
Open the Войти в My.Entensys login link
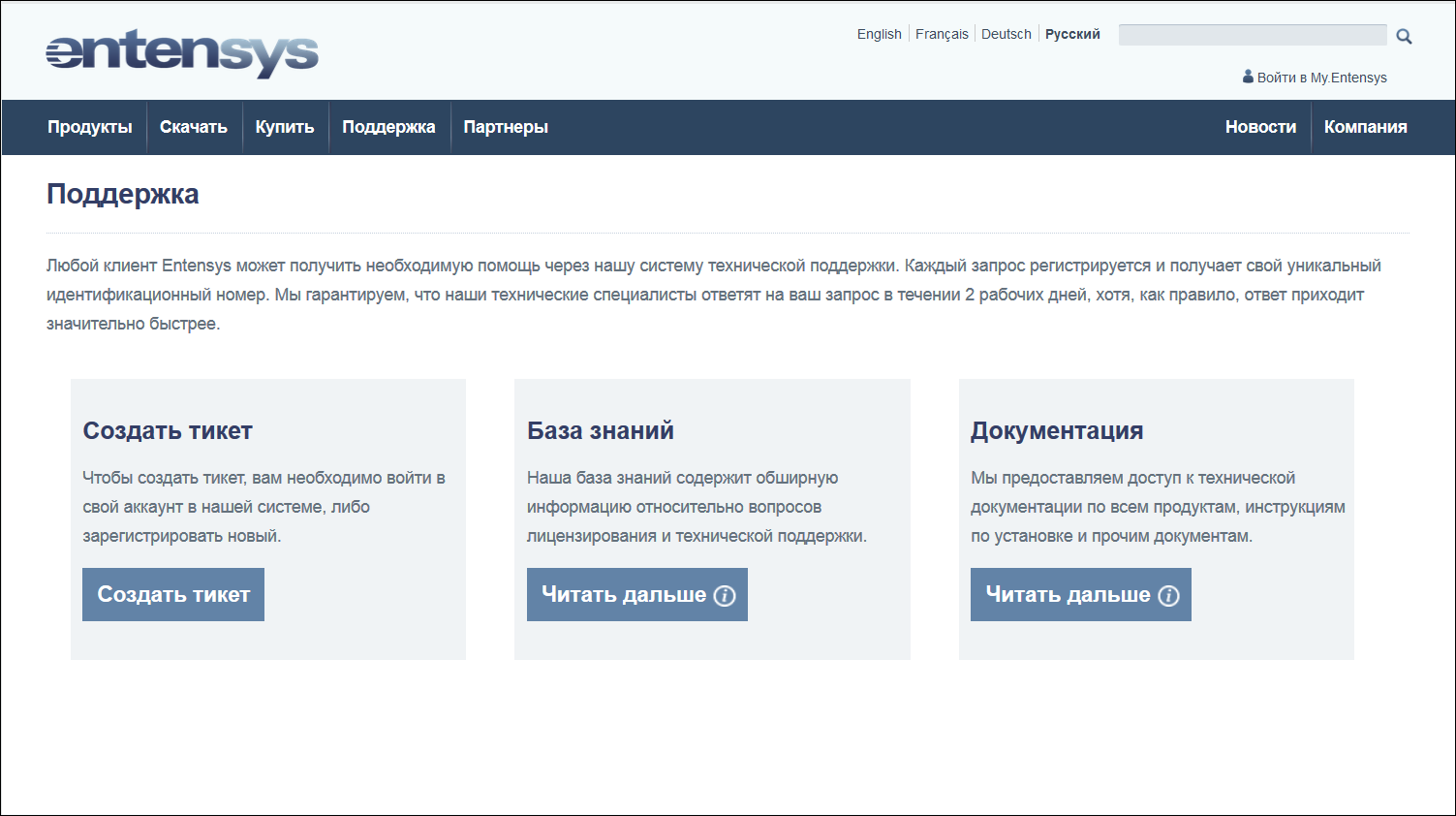click(x=1321, y=78)
